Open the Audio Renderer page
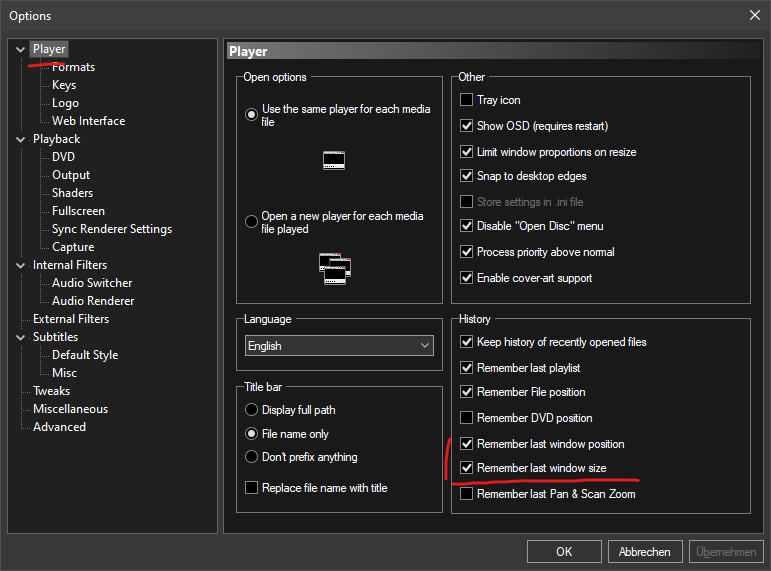The image size is (771, 571). tap(93, 301)
